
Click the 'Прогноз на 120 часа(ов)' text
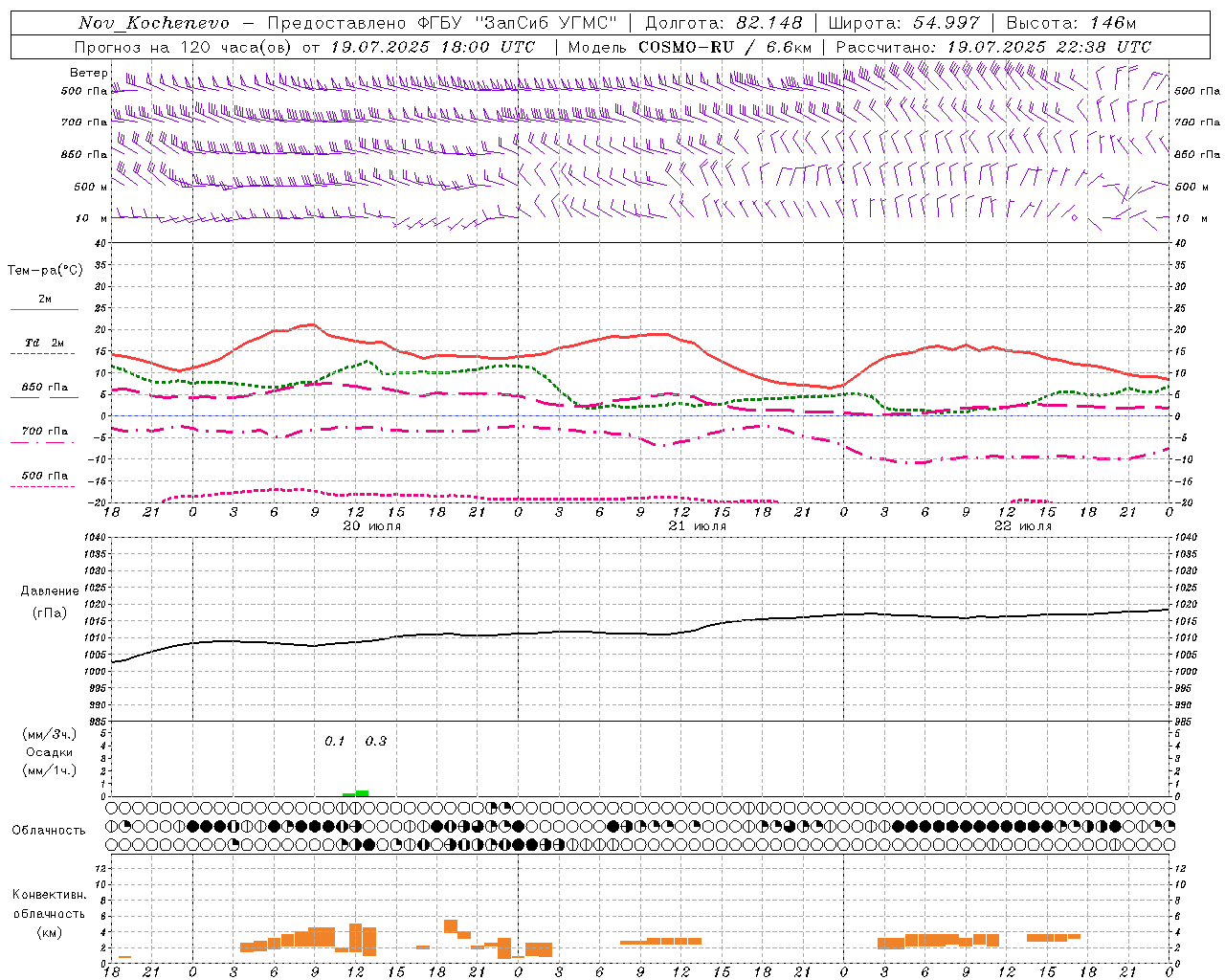pos(184,47)
